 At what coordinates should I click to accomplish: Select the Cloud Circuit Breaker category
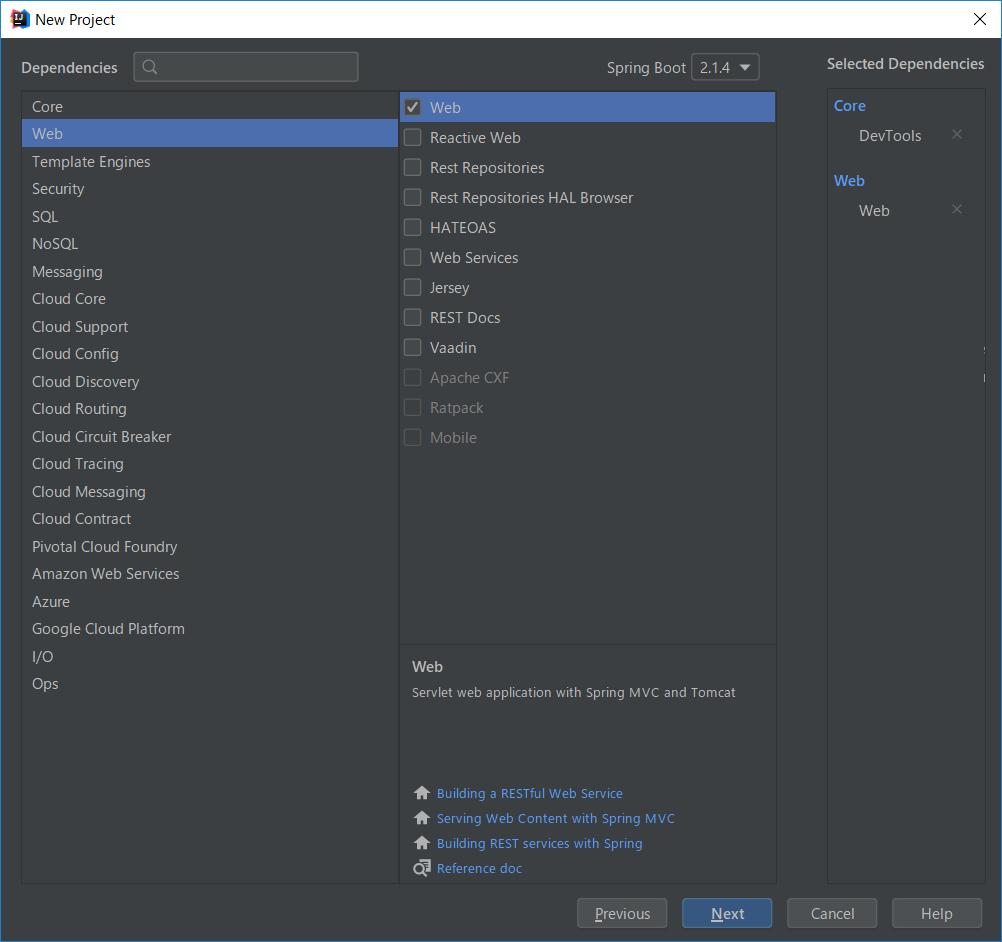(x=210, y=436)
